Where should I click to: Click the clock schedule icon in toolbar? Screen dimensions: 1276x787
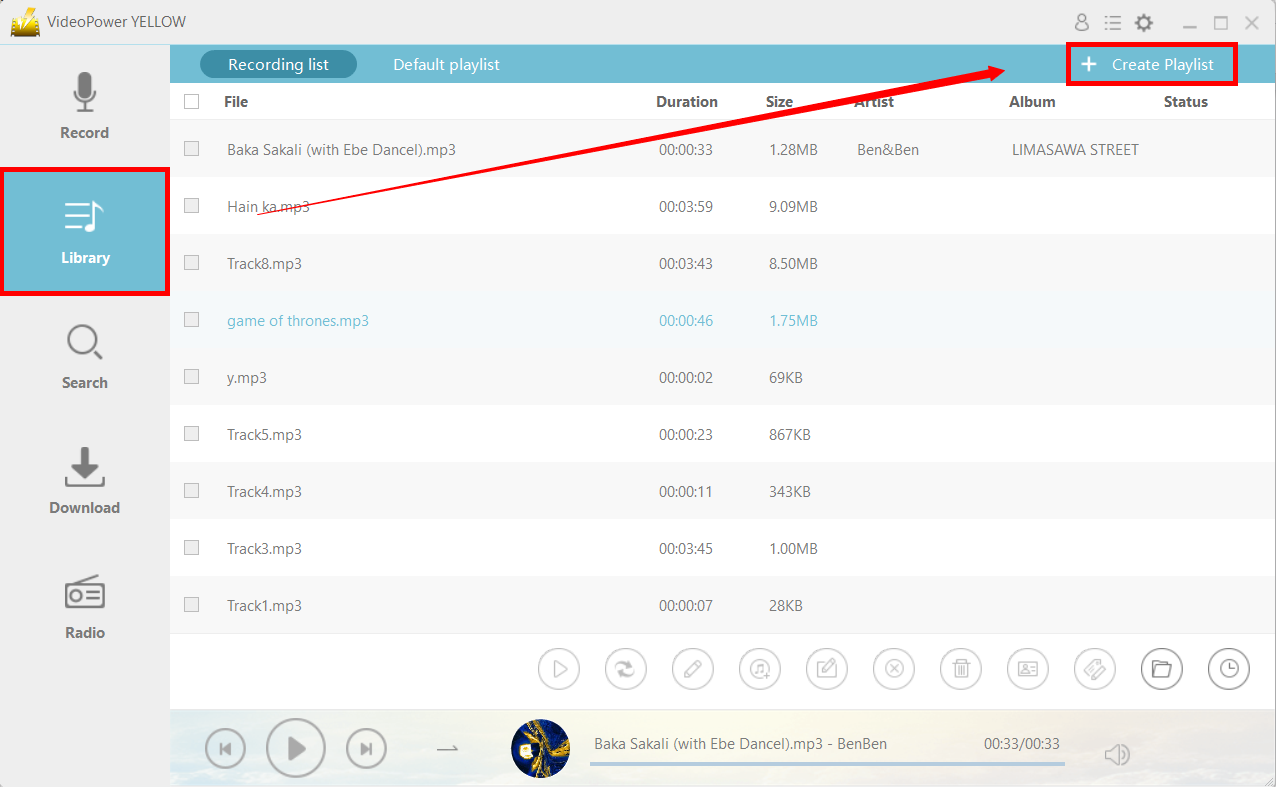[1228, 669]
